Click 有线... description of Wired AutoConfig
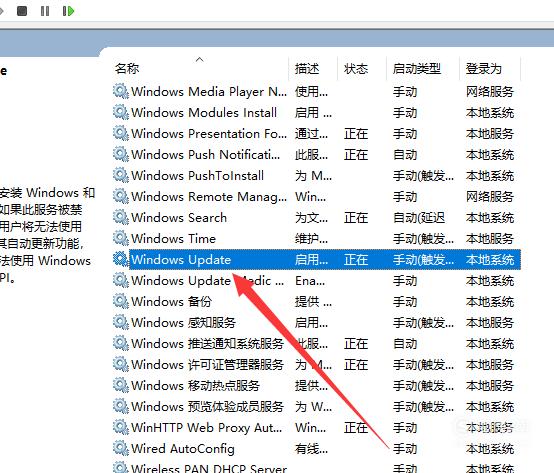Screen dimensions: 554x473 (311, 449)
